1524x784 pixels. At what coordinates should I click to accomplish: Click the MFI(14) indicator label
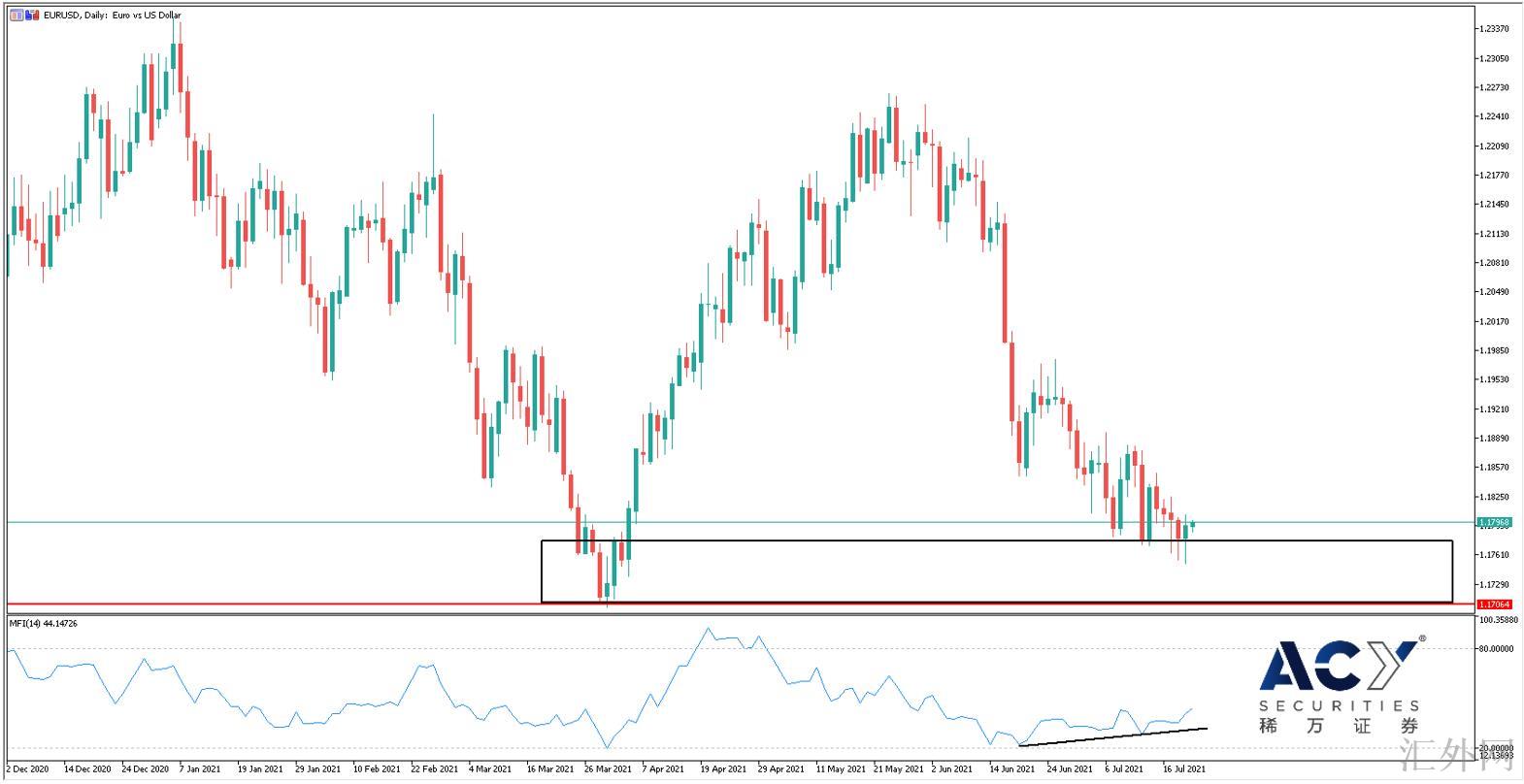(44, 623)
